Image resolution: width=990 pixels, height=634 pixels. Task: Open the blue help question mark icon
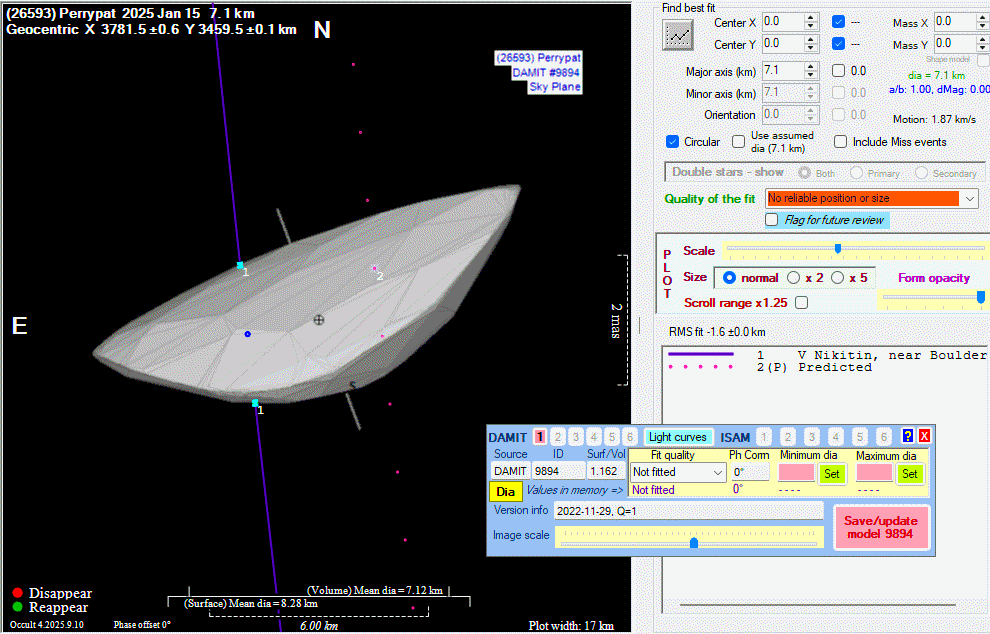click(908, 436)
